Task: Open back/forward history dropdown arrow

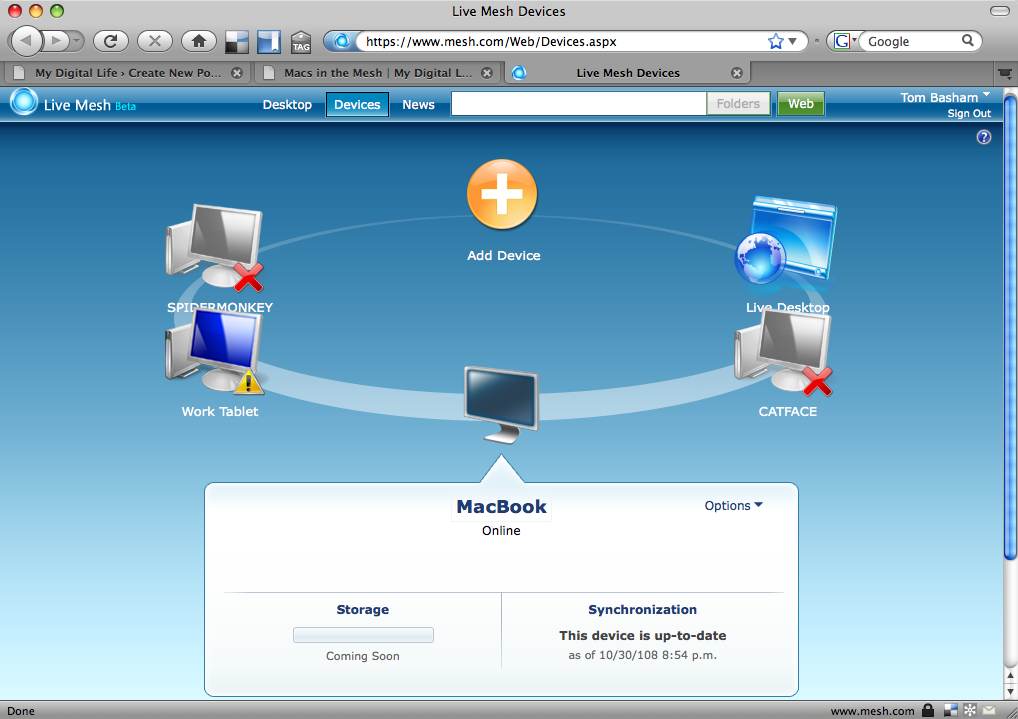Action: click(77, 41)
